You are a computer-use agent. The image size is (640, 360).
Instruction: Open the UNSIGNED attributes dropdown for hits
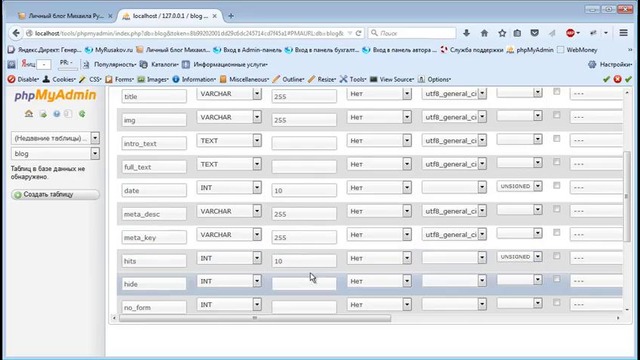click(519, 257)
